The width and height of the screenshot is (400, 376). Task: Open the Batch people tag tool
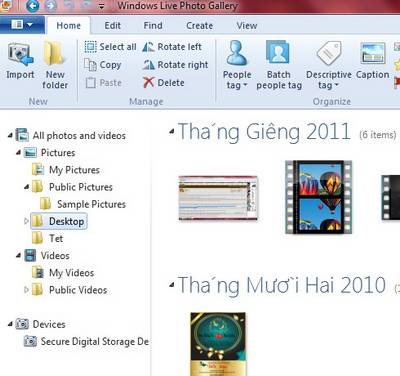point(279,65)
